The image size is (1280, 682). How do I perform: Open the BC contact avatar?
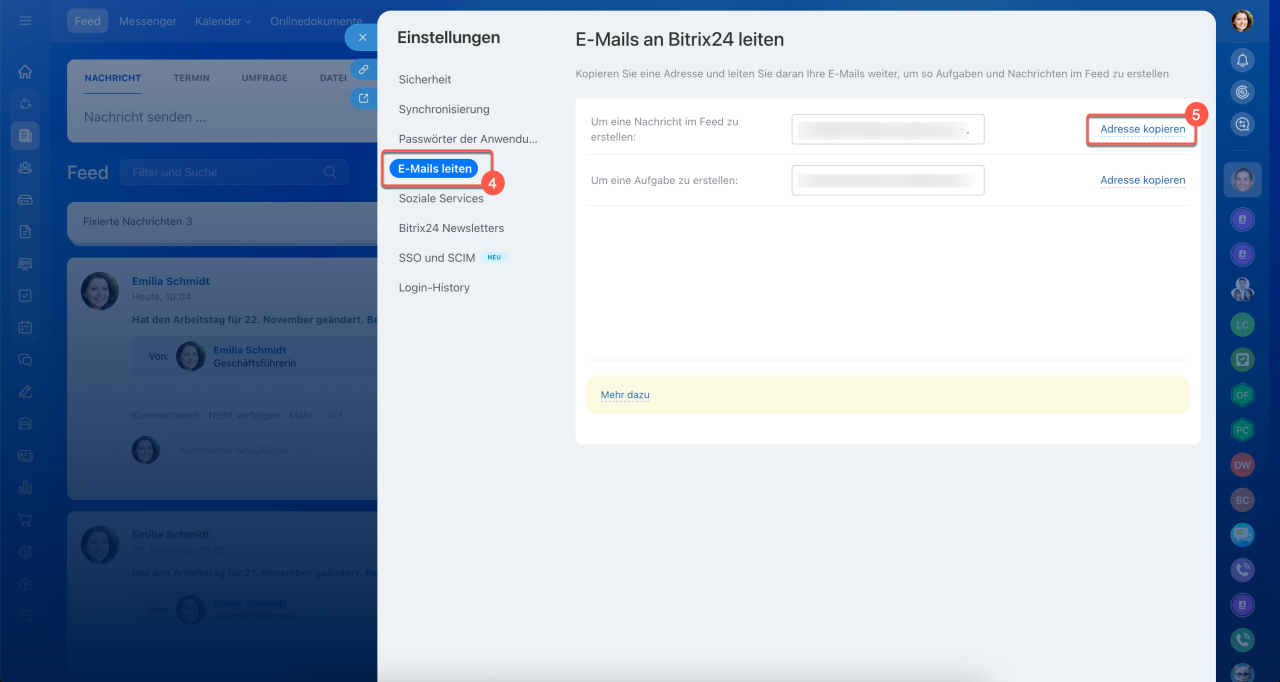click(1242, 500)
